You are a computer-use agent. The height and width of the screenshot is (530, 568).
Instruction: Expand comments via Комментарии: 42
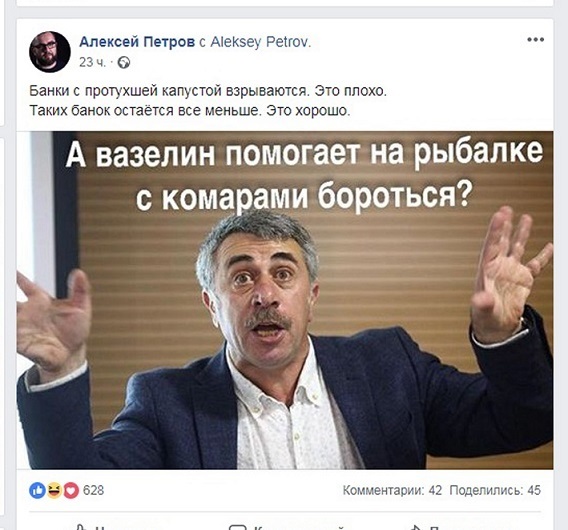[x=392, y=491]
